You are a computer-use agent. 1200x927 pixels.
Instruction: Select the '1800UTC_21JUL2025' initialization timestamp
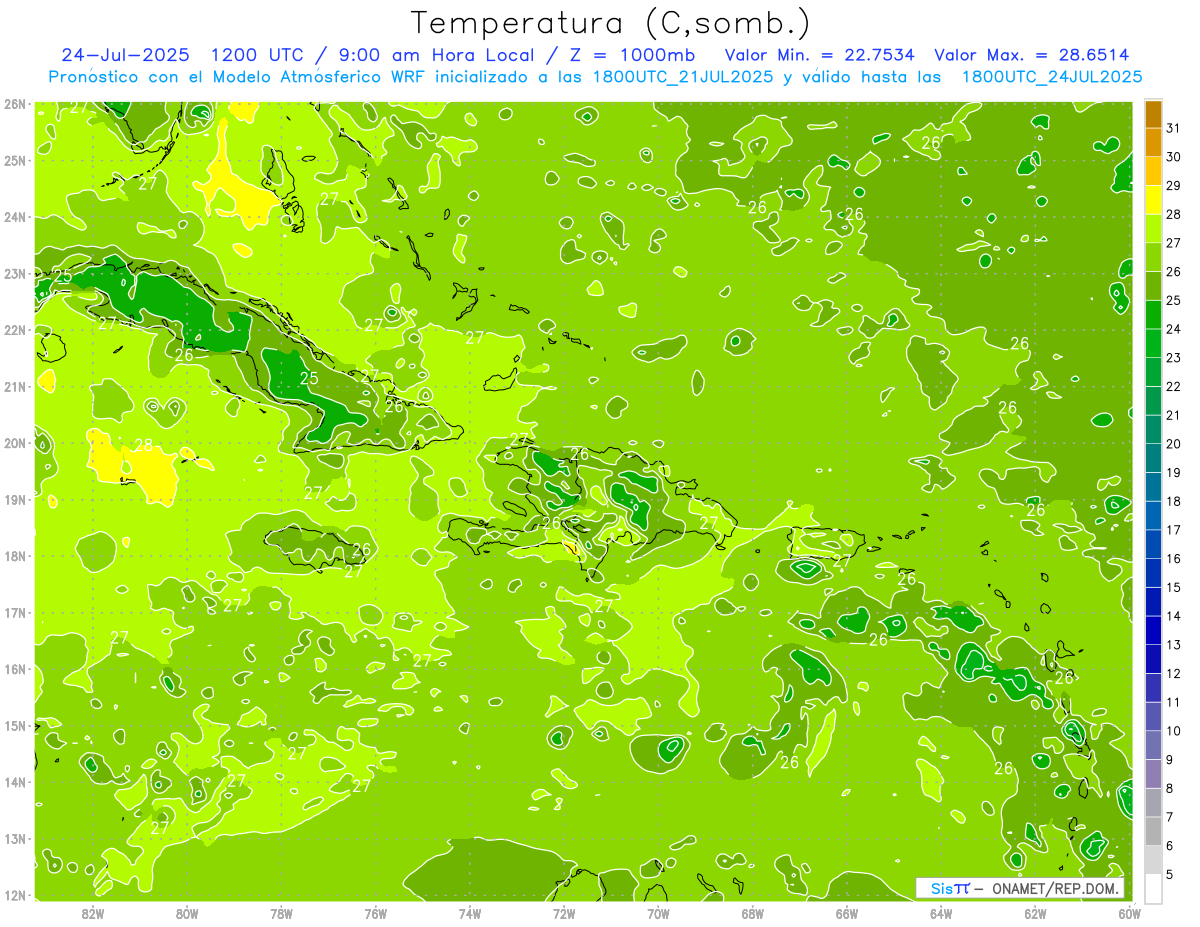click(683, 76)
